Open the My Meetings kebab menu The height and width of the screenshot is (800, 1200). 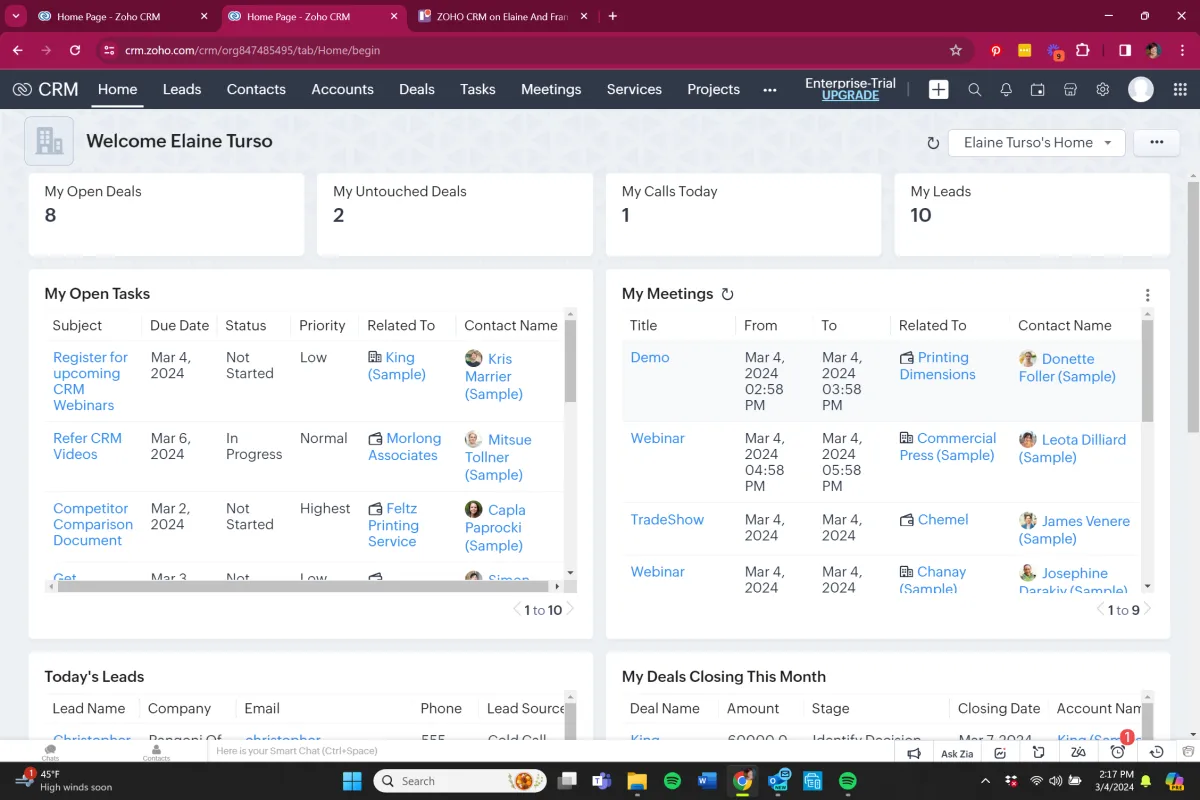click(x=1147, y=295)
